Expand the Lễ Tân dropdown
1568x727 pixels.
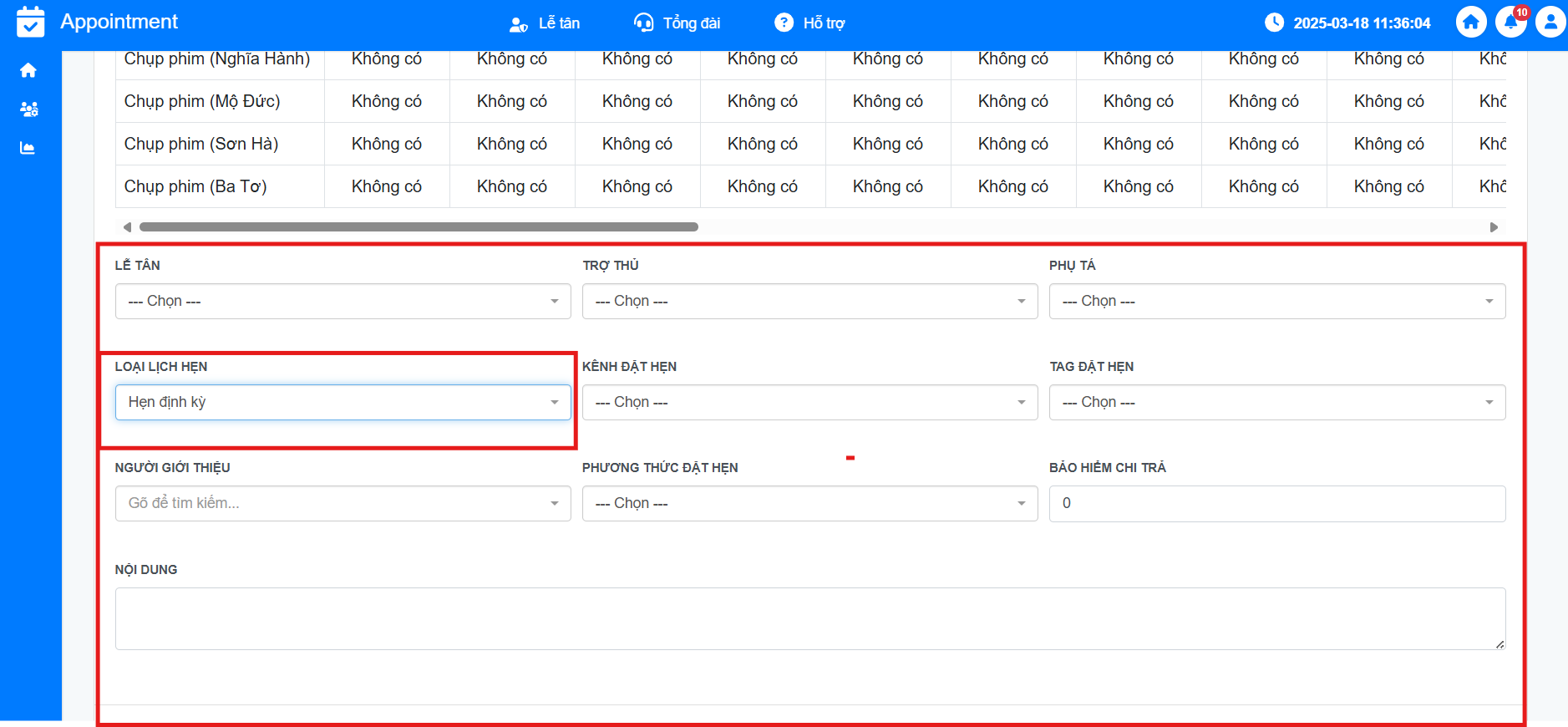coord(343,302)
